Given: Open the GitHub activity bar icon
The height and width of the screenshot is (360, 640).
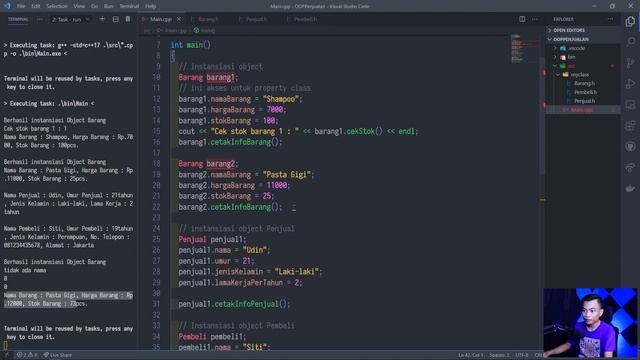Looking at the screenshot, I should point(630,147).
